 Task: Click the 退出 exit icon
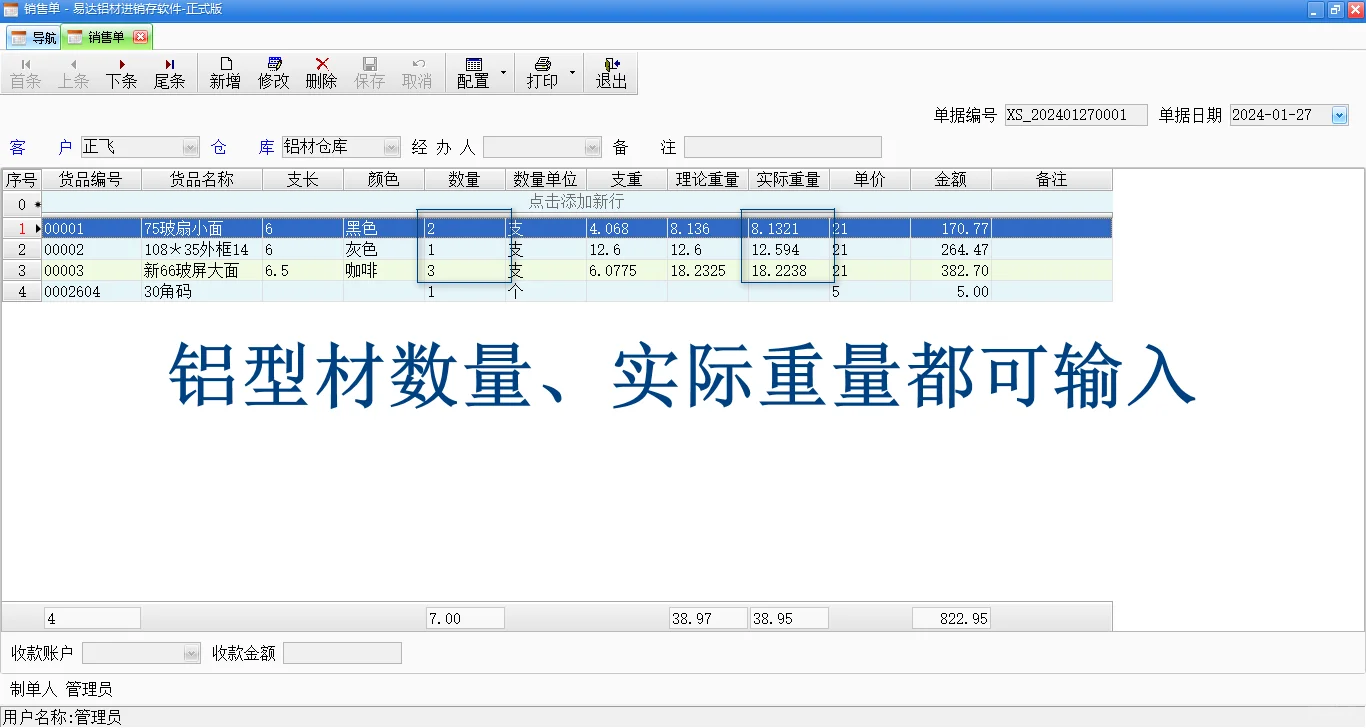coord(611,71)
